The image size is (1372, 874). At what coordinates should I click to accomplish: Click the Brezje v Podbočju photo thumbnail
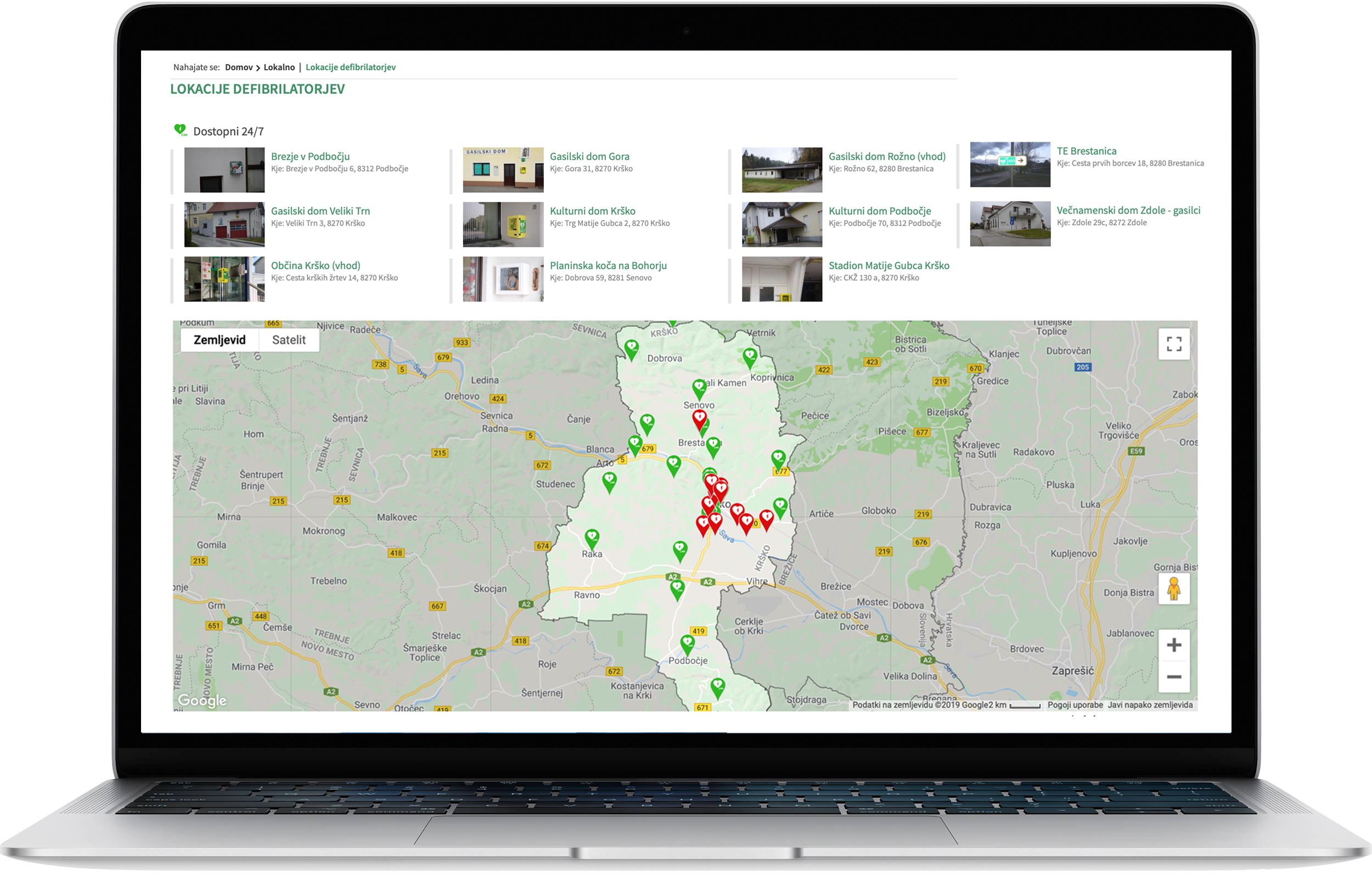[224, 170]
